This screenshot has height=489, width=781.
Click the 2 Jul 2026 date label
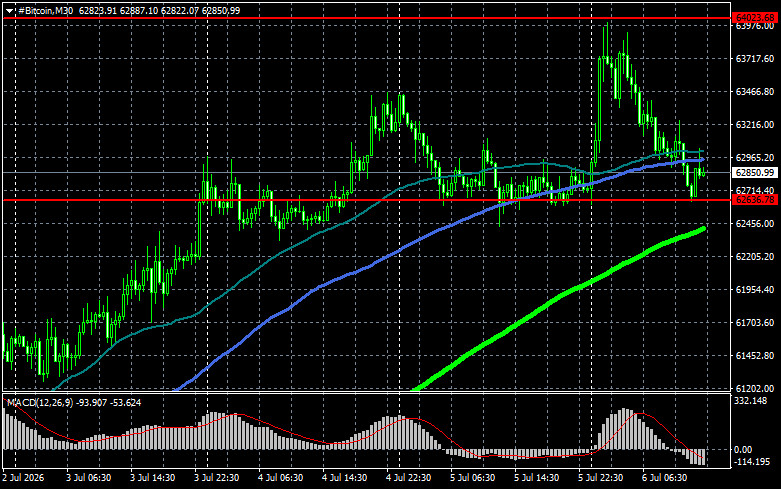23,478
